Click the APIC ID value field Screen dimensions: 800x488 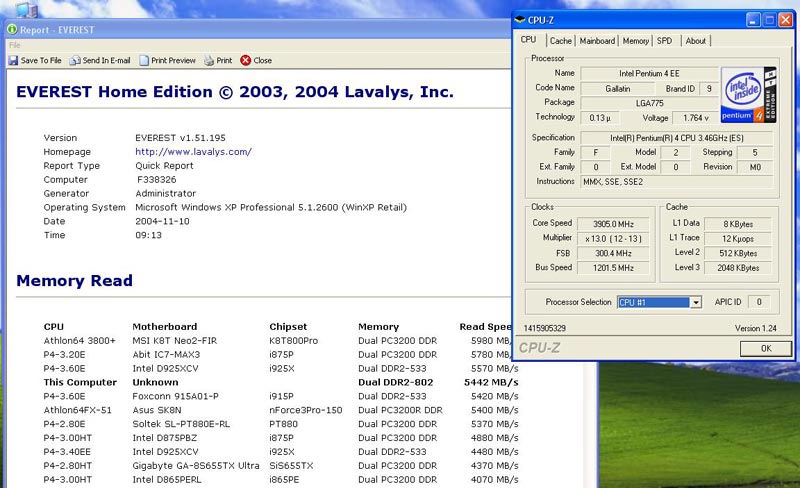[x=759, y=302]
